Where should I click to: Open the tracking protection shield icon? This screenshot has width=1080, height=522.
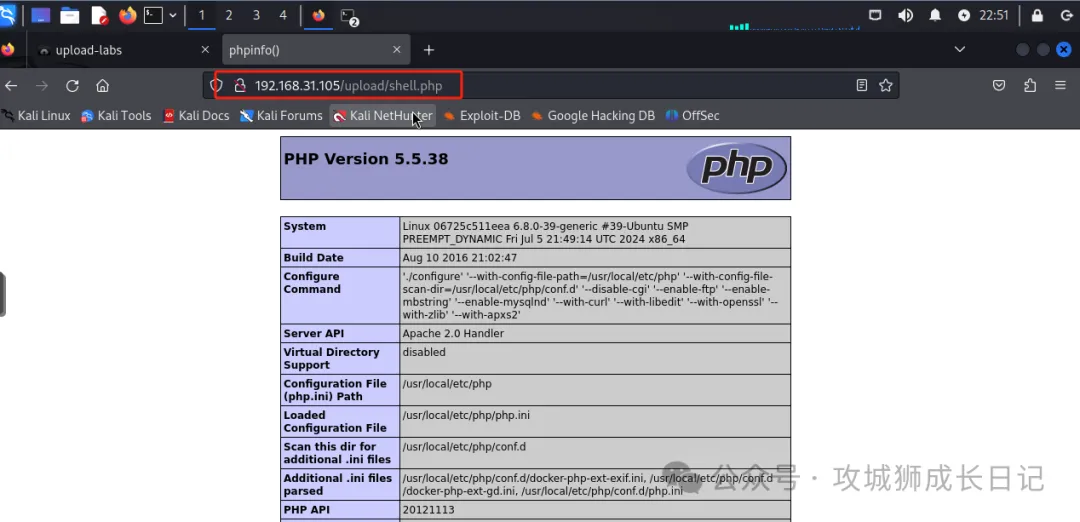pos(216,86)
